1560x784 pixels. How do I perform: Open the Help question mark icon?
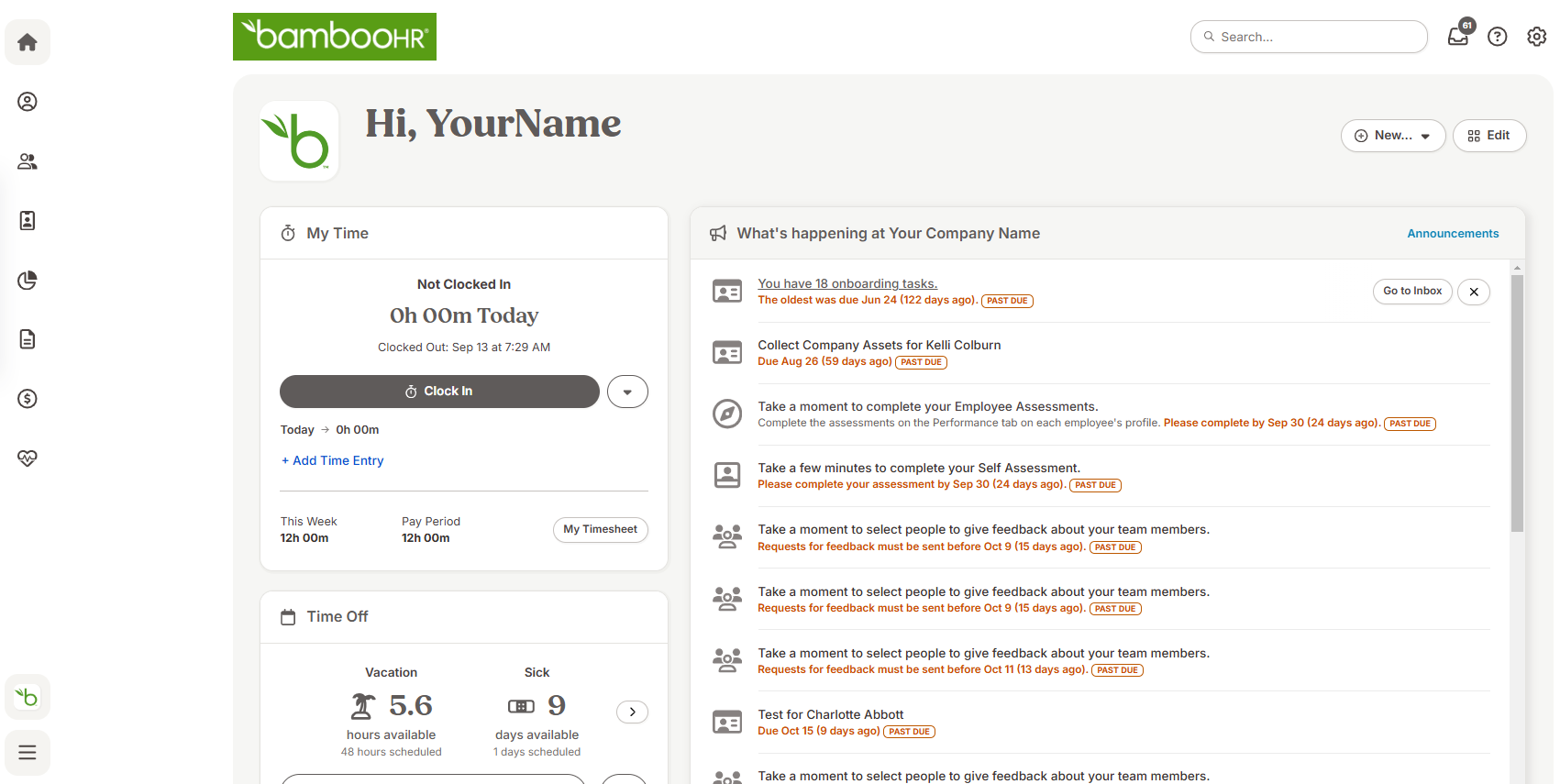click(1498, 37)
